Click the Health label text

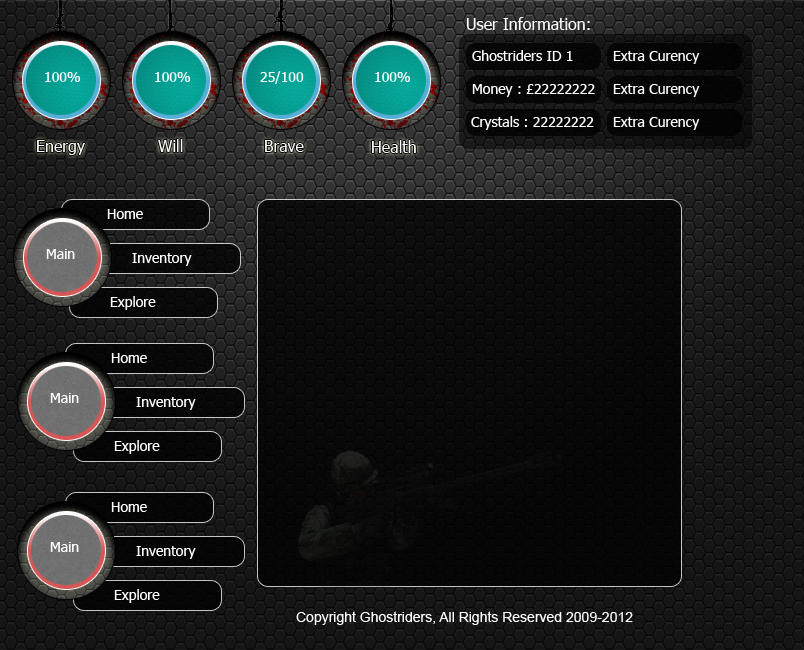pos(394,147)
